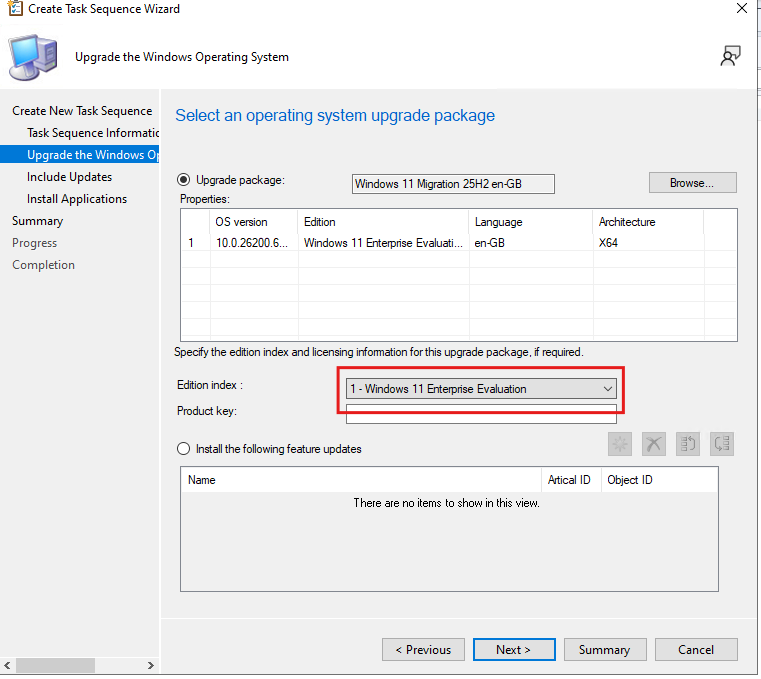Viewport: 761px width, 679px height.
Task: Click the Browse button for upgrade package
Action: pyautogui.click(x=692, y=183)
